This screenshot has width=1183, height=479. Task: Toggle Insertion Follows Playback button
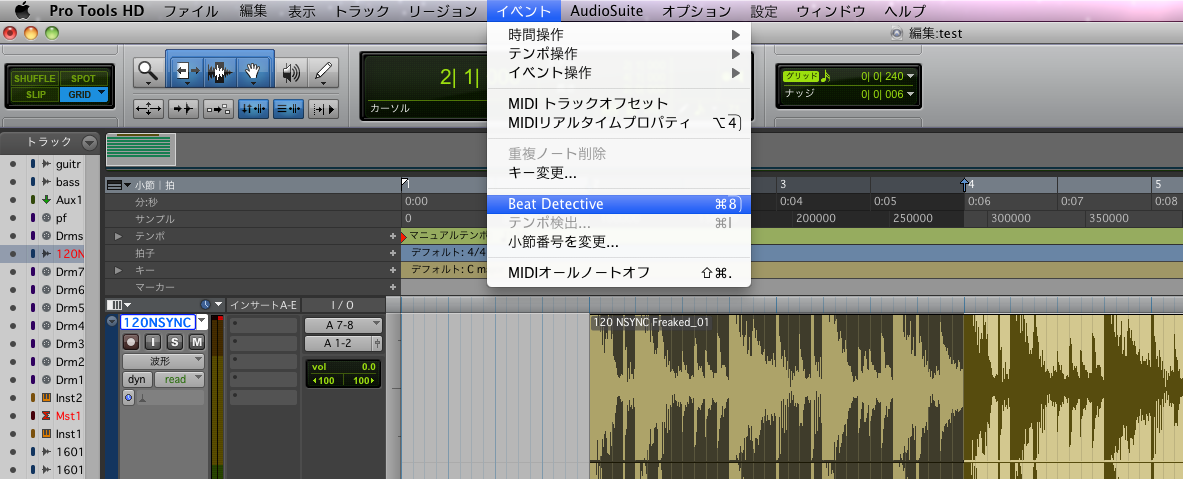click(323, 109)
